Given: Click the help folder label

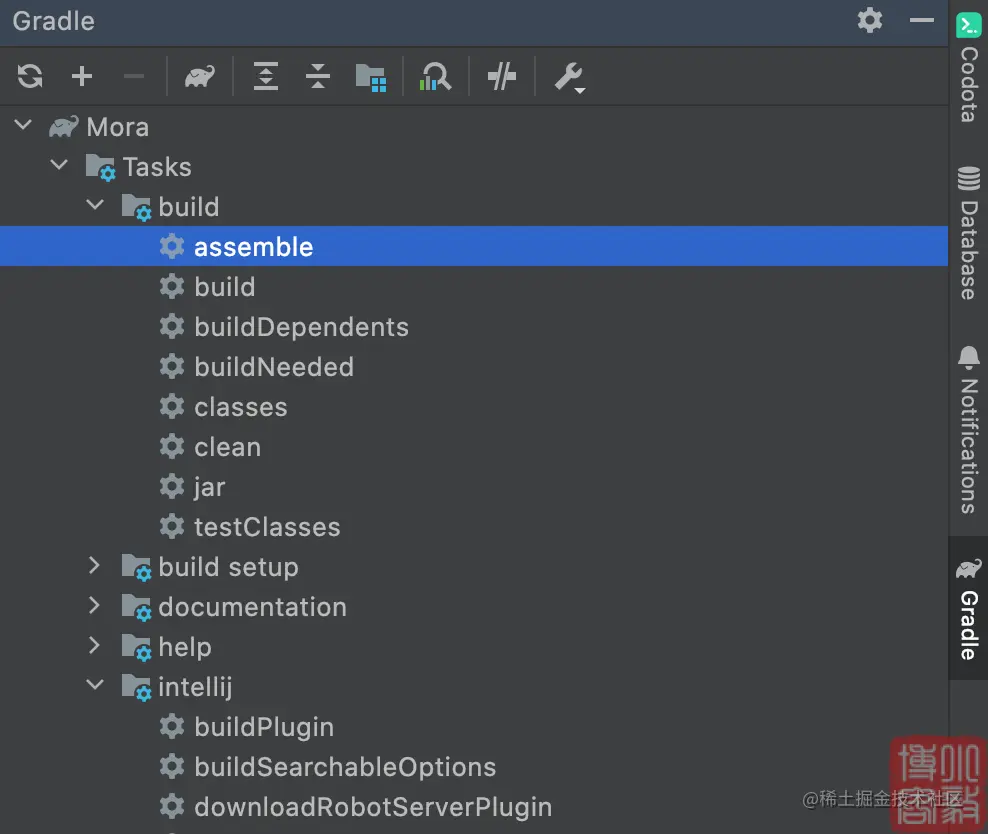Looking at the screenshot, I should (x=185, y=647).
